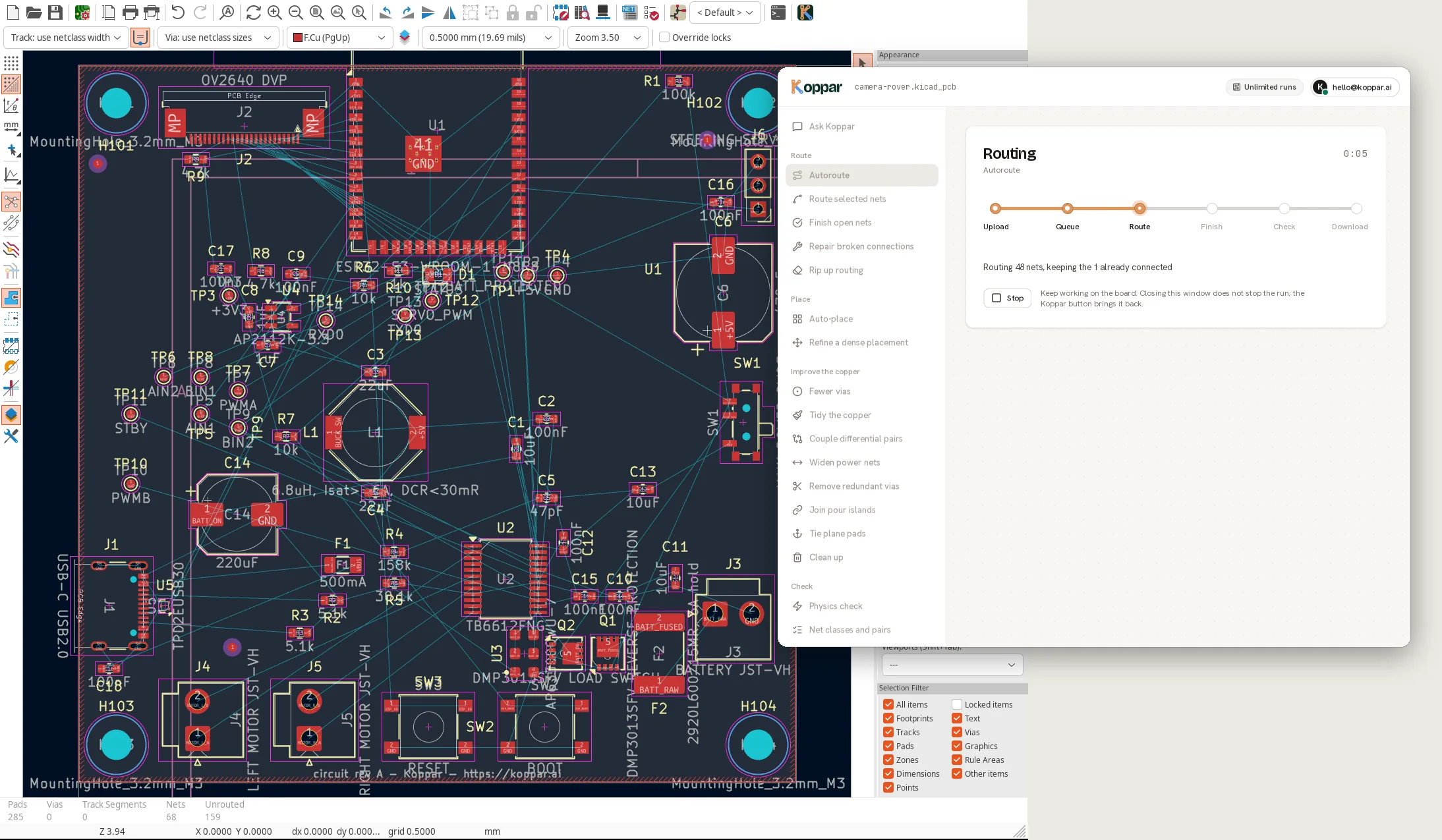
Task: Zoom in using the toolbar magnifier plus
Action: click(275, 13)
